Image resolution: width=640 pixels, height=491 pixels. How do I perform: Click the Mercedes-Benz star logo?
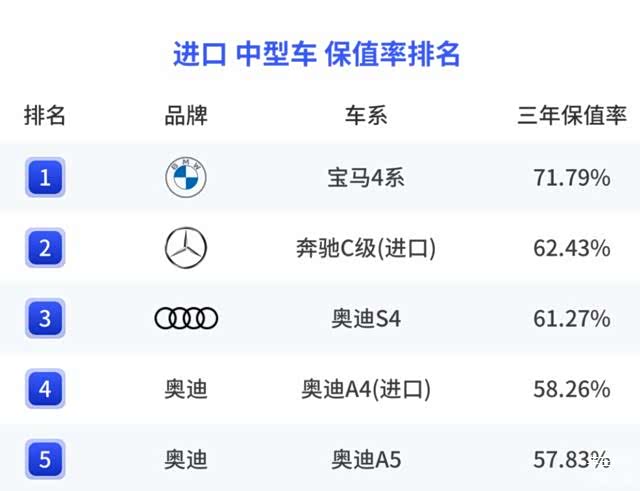click(186, 248)
